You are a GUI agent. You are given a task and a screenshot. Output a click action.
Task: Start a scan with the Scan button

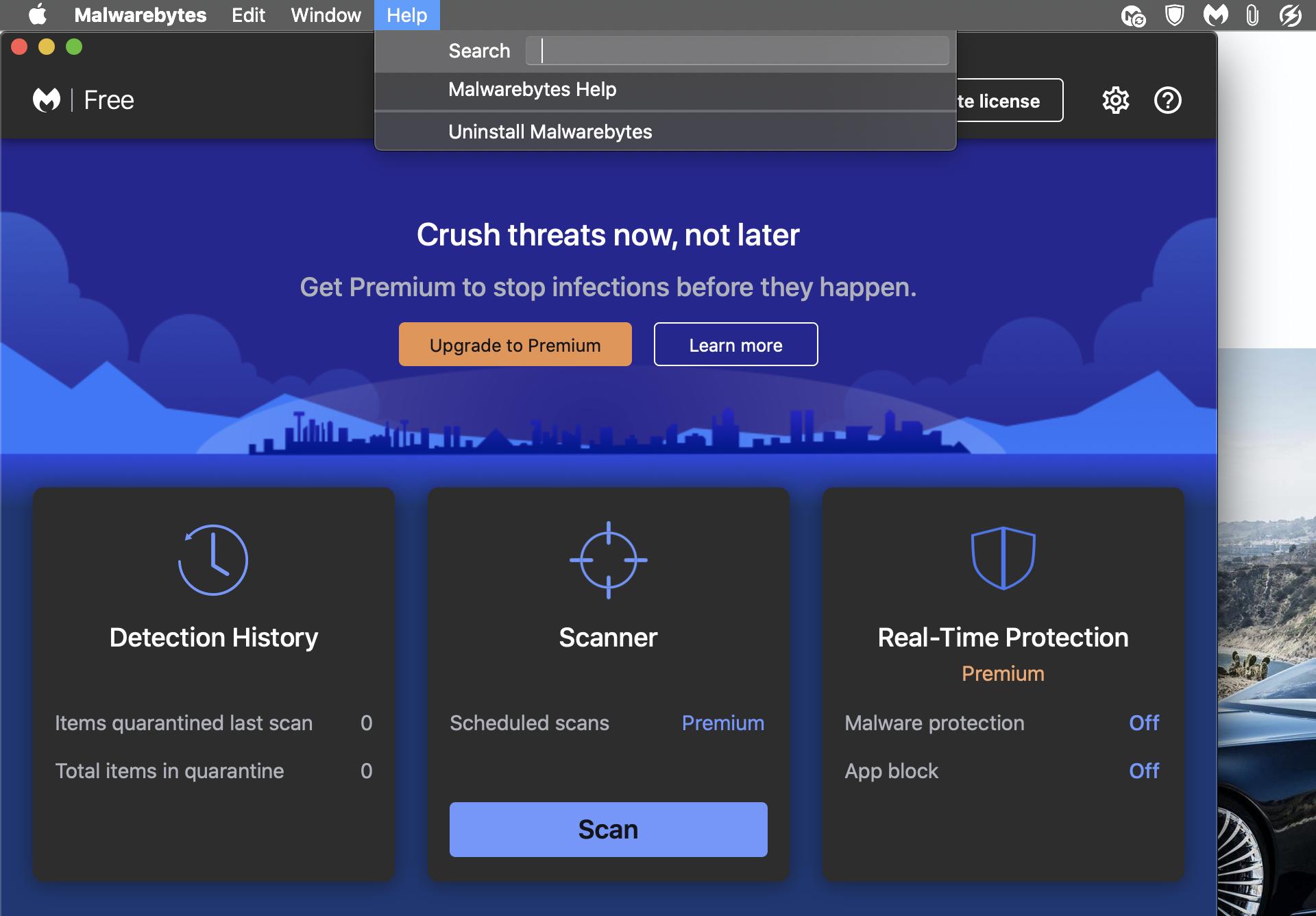pos(608,829)
